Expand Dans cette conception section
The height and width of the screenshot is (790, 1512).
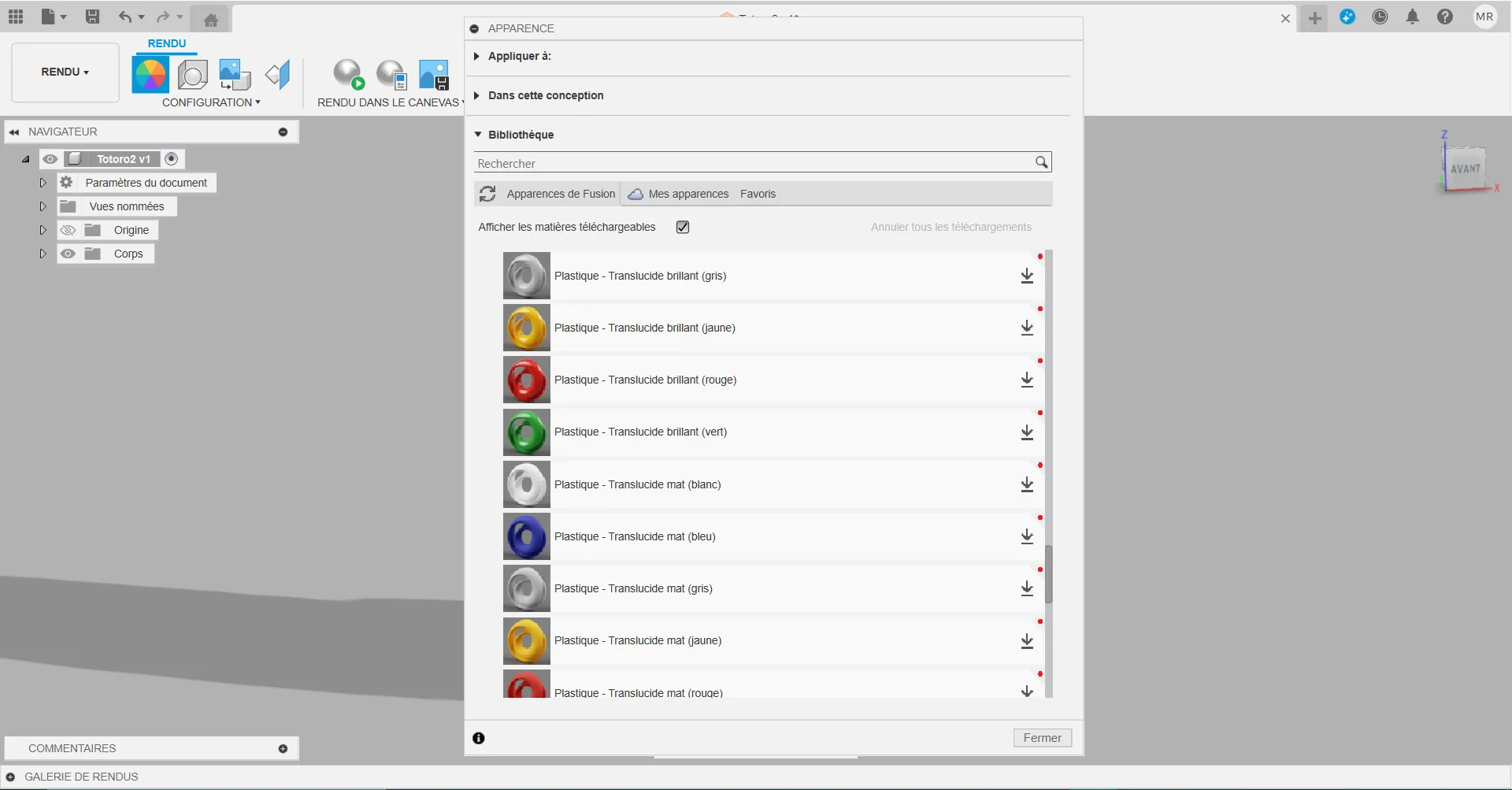(476, 95)
